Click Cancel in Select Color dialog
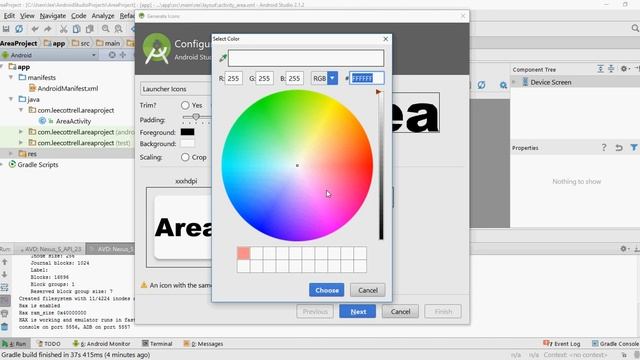 click(x=368, y=290)
